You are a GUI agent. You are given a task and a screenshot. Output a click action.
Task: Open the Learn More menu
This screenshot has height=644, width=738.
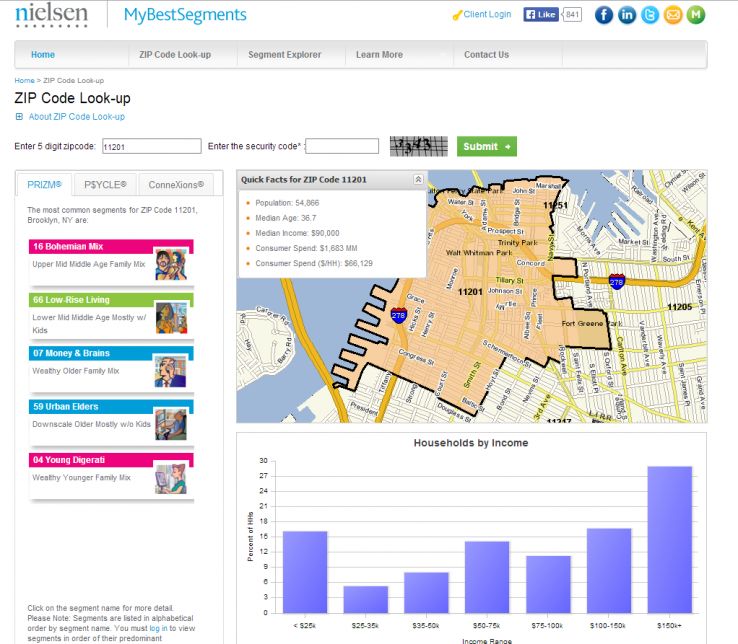coord(380,55)
